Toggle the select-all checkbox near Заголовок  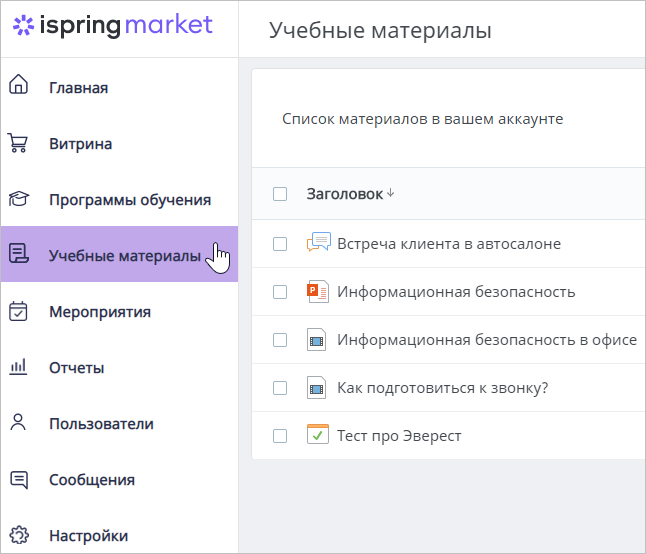(x=280, y=194)
